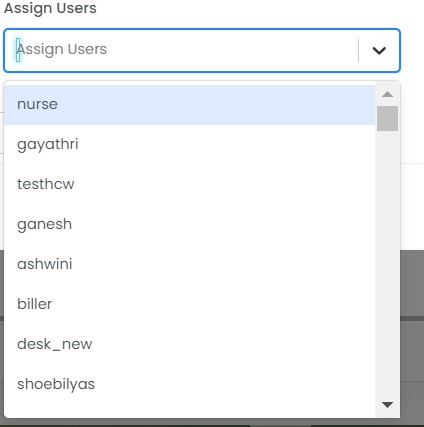Pick shoebilyas from the user list
This screenshot has height=427, width=424.
[189, 384]
